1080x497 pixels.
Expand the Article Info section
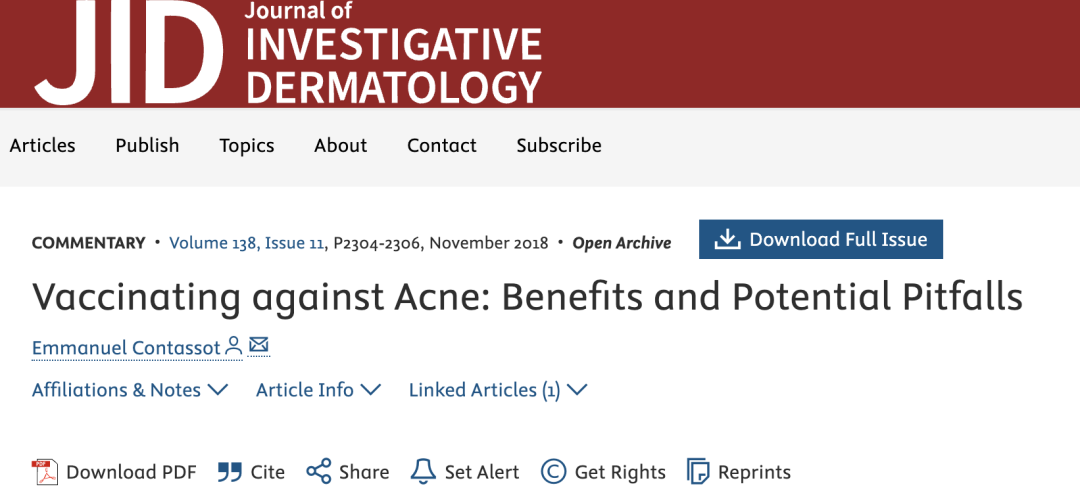coord(318,390)
